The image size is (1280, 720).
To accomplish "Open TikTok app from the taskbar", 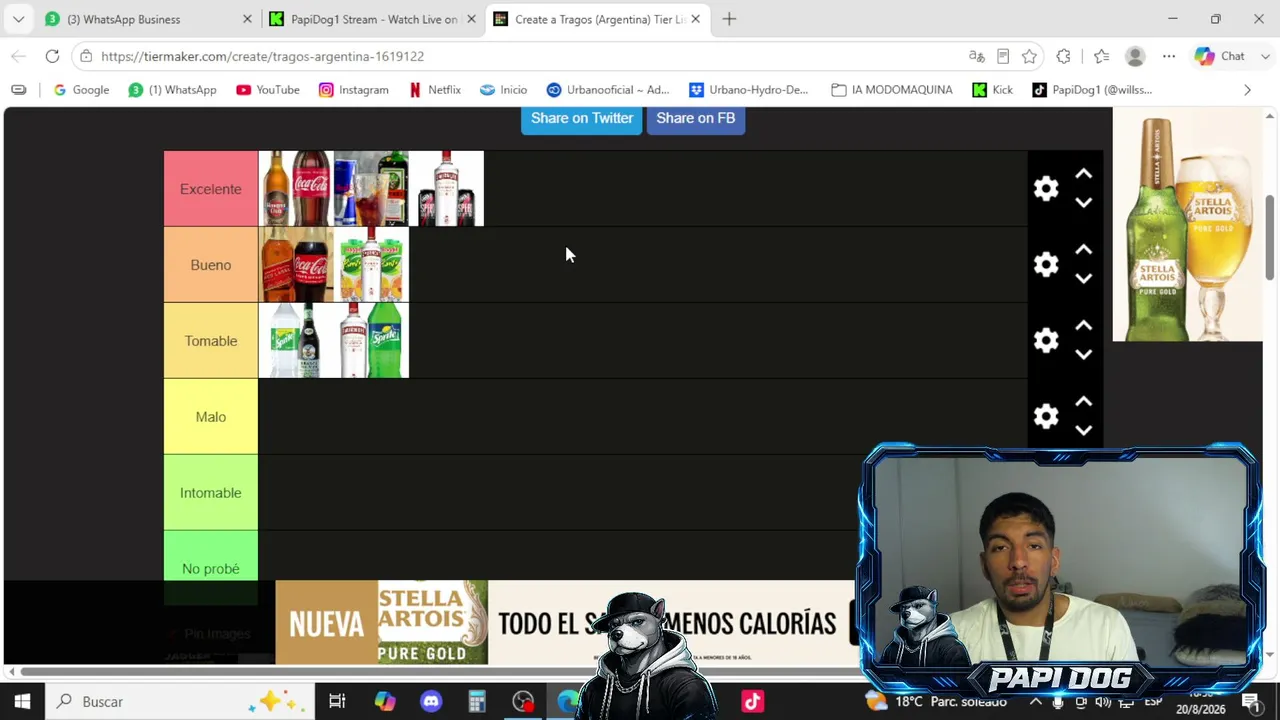I will 752,702.
